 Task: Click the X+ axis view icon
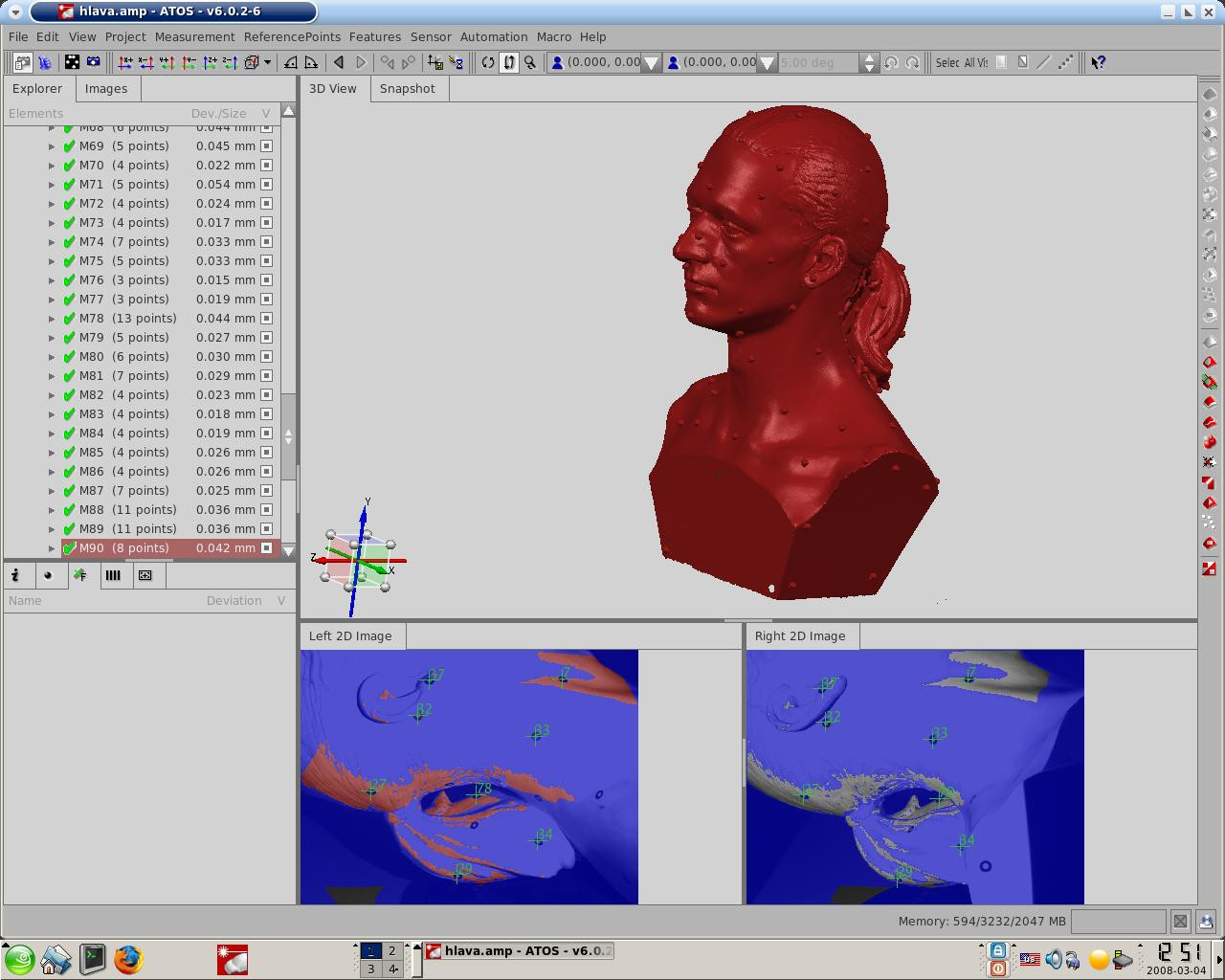pyautogui.click(x=125, y=62)
